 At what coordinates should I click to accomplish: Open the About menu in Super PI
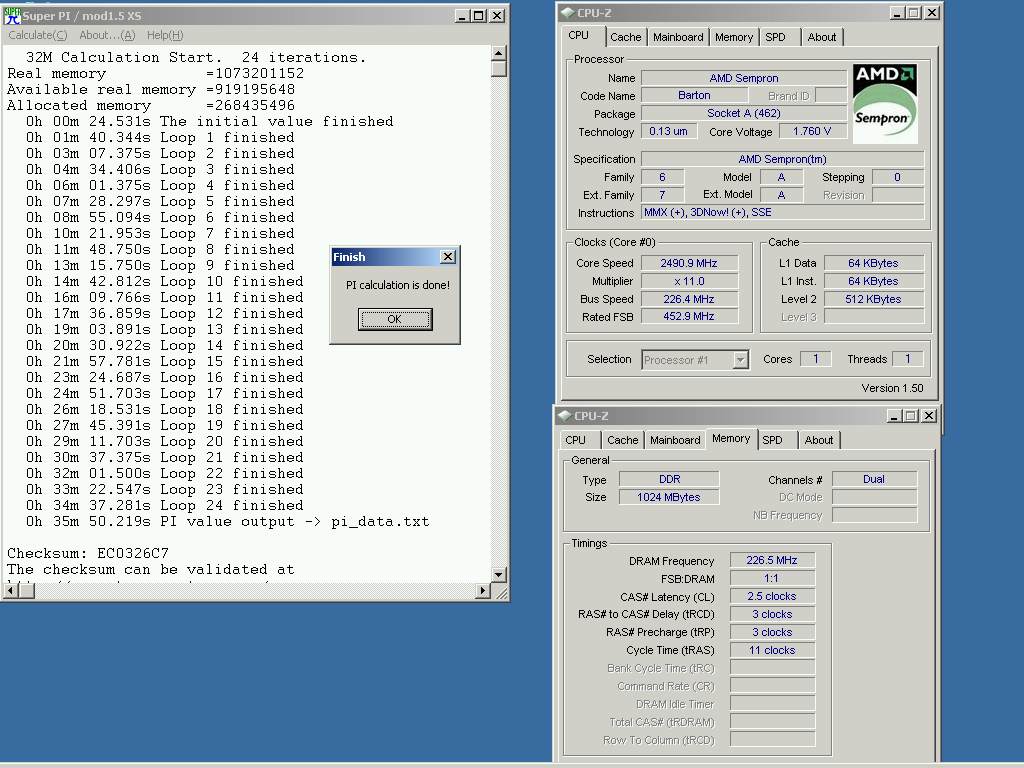(107, 35)
